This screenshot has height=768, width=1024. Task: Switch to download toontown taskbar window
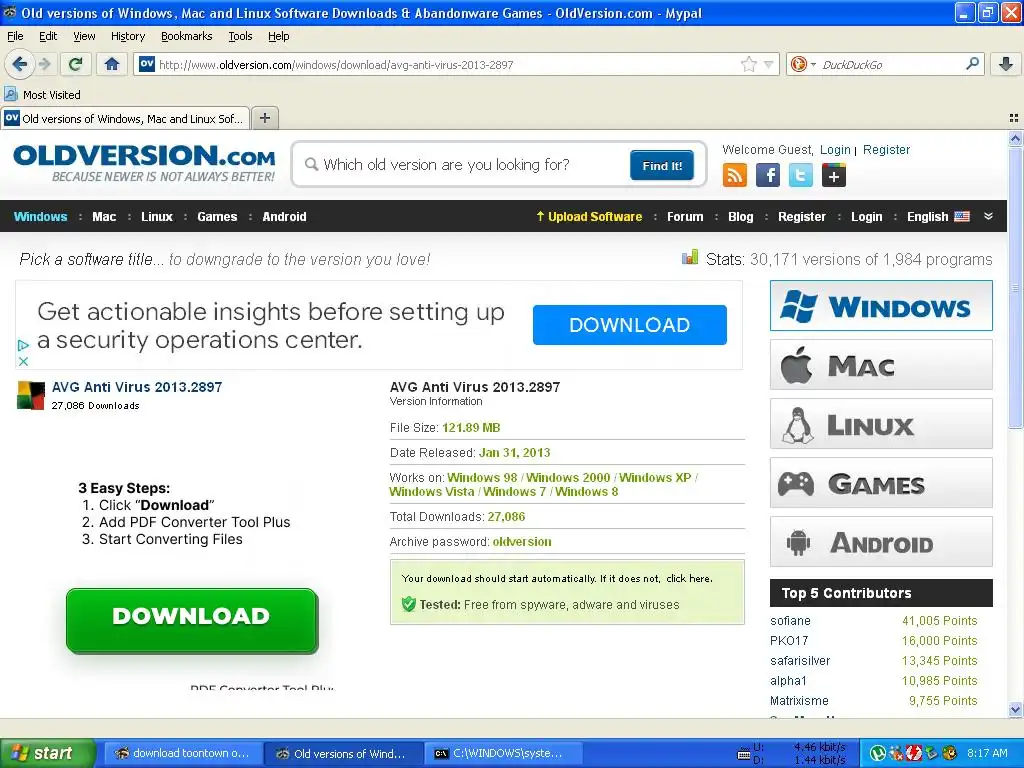[182, 753]
